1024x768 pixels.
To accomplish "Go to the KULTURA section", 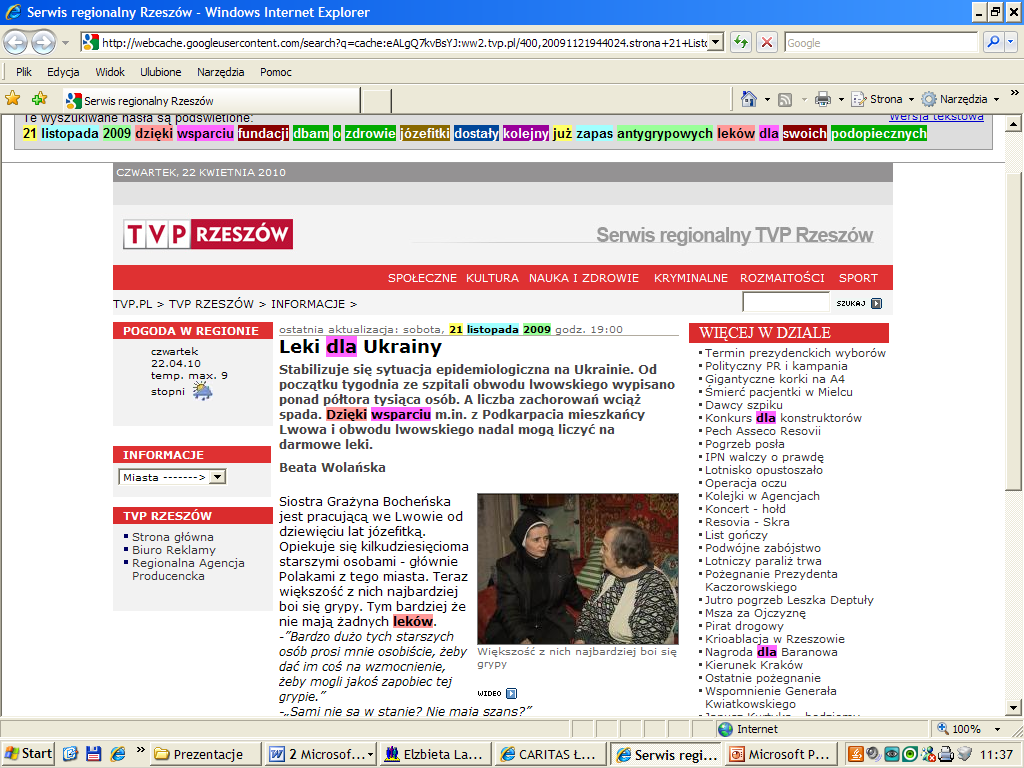I will point(492,278).
